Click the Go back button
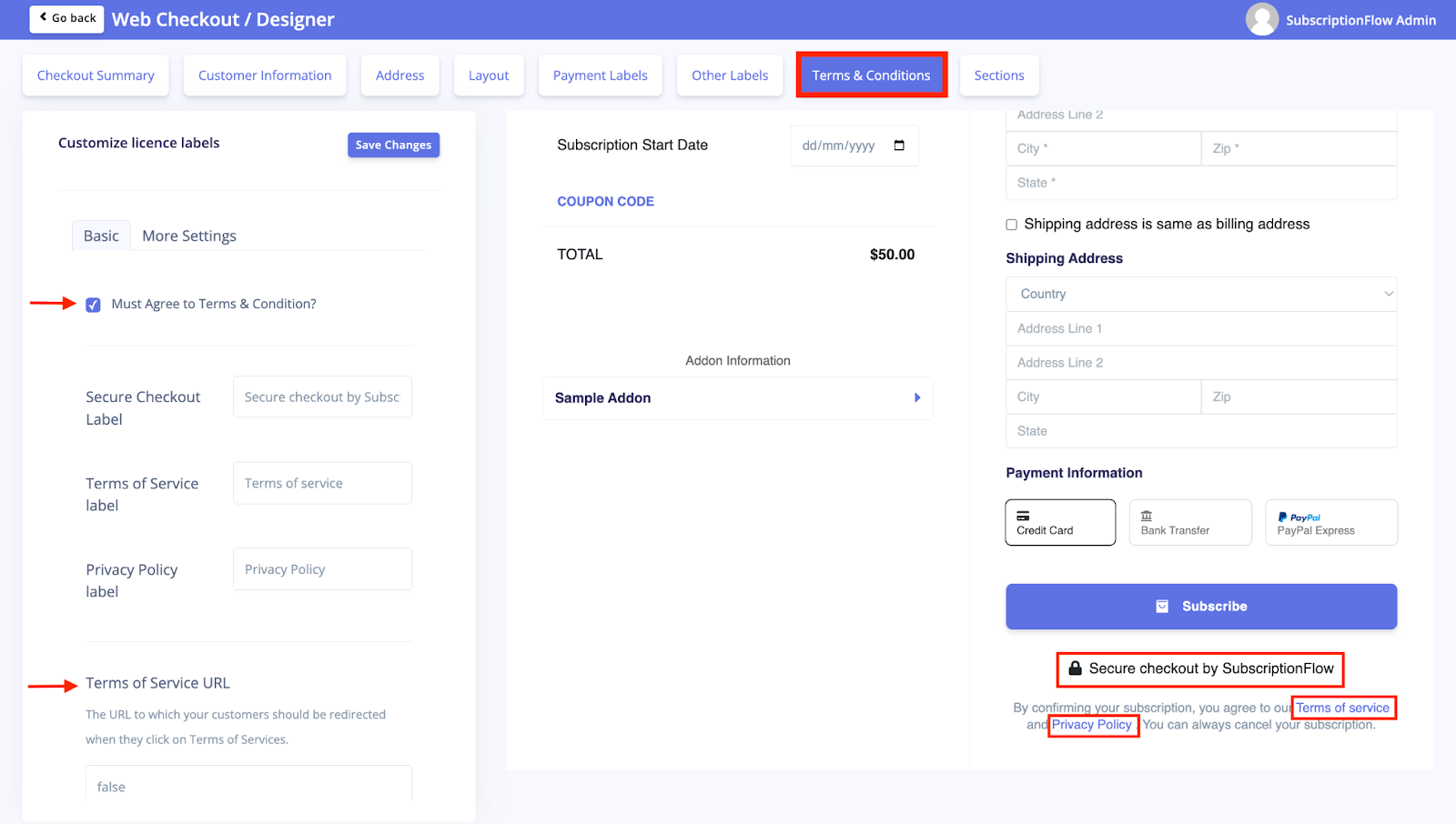The width and height of the screenshot is (1456, 824). coord(67,18)
